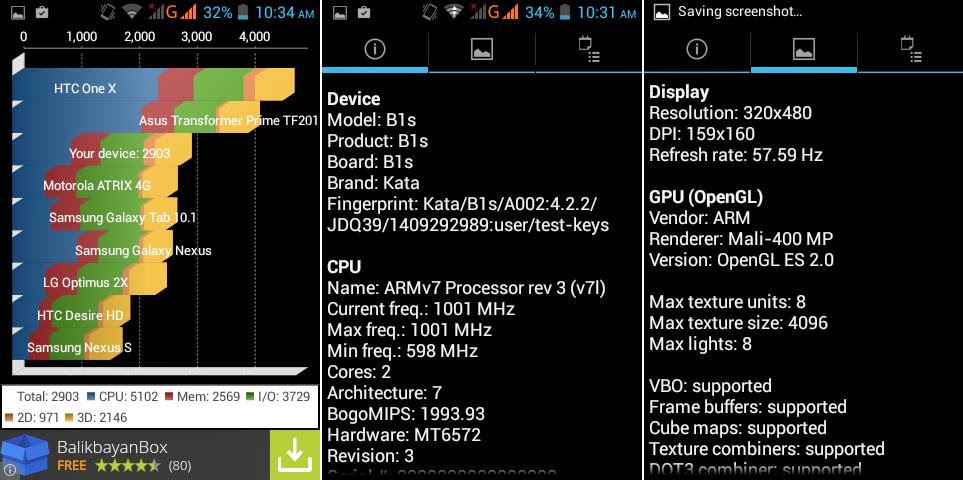Tap the Wi-Fi status icon in the left status bar
The height and width of the screenshot is (480, 963).
click(131, 12)
